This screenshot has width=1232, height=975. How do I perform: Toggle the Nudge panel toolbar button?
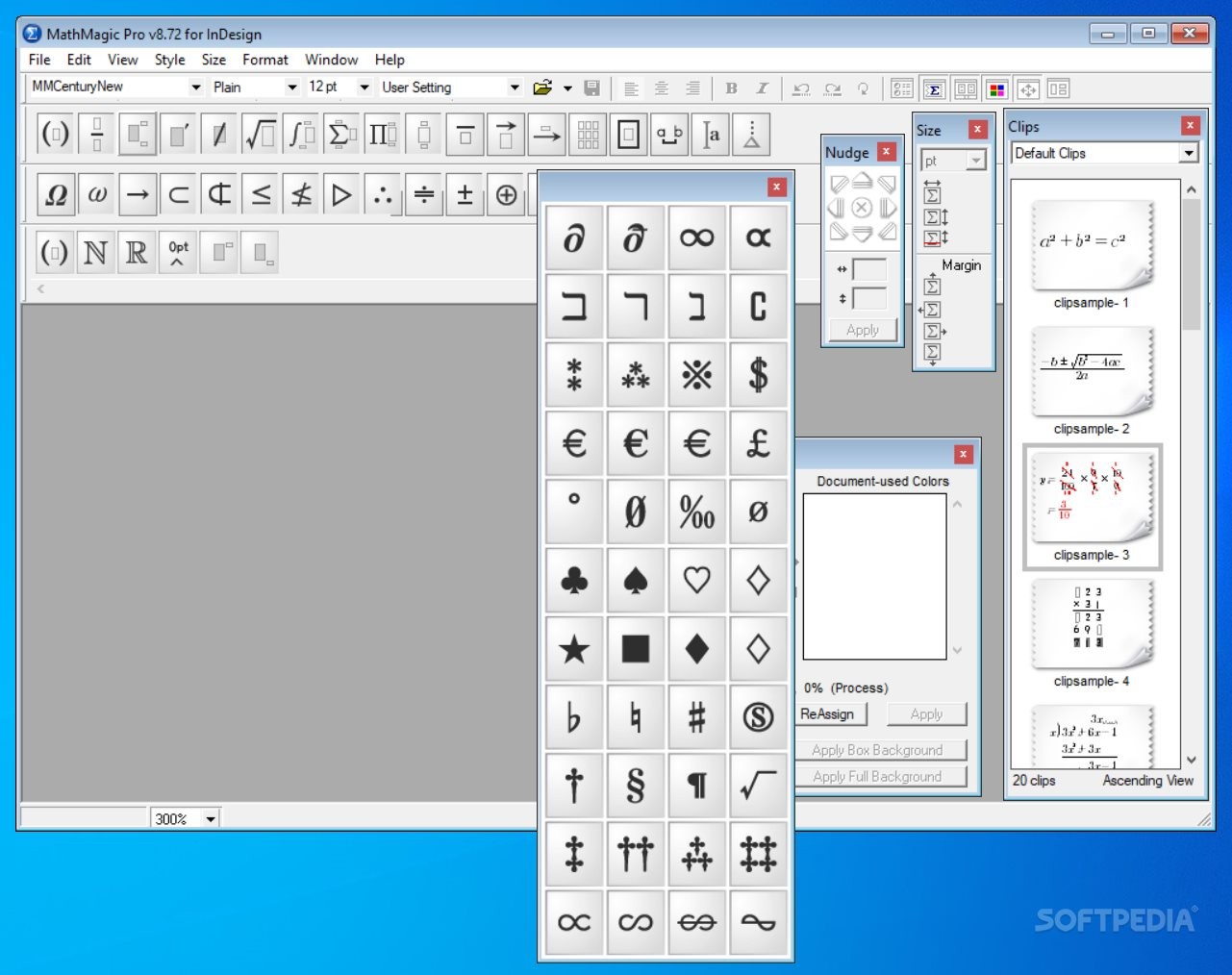(1028, 89)
